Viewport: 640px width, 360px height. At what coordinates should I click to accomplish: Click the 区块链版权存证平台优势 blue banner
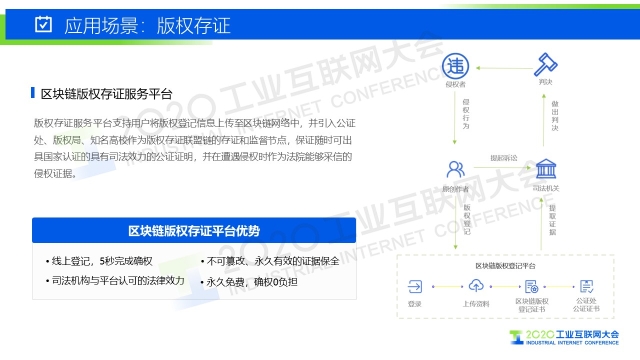point(194,231)
